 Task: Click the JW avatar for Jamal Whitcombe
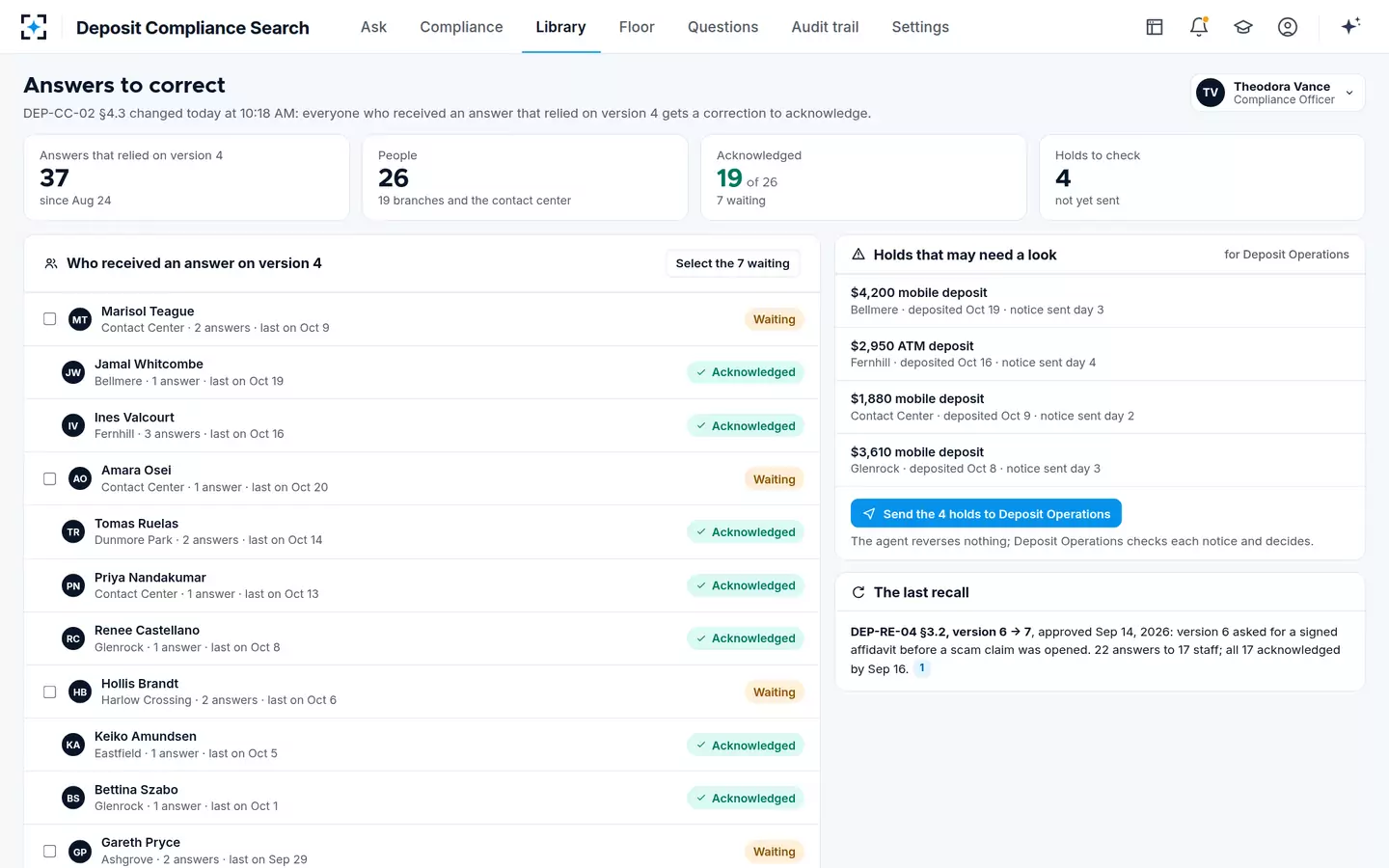point(73,372)
